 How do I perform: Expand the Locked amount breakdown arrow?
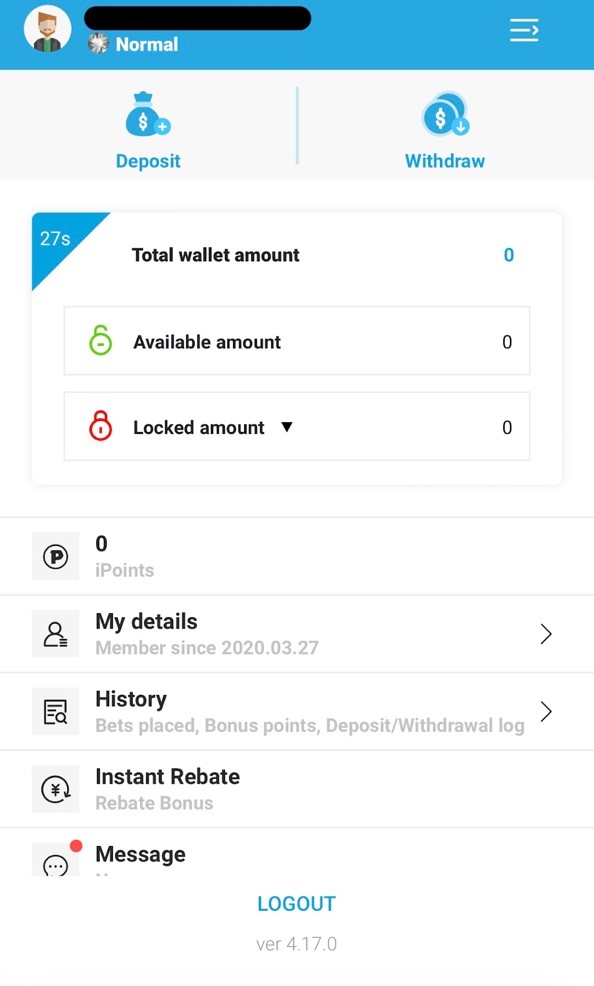(286, 427)
